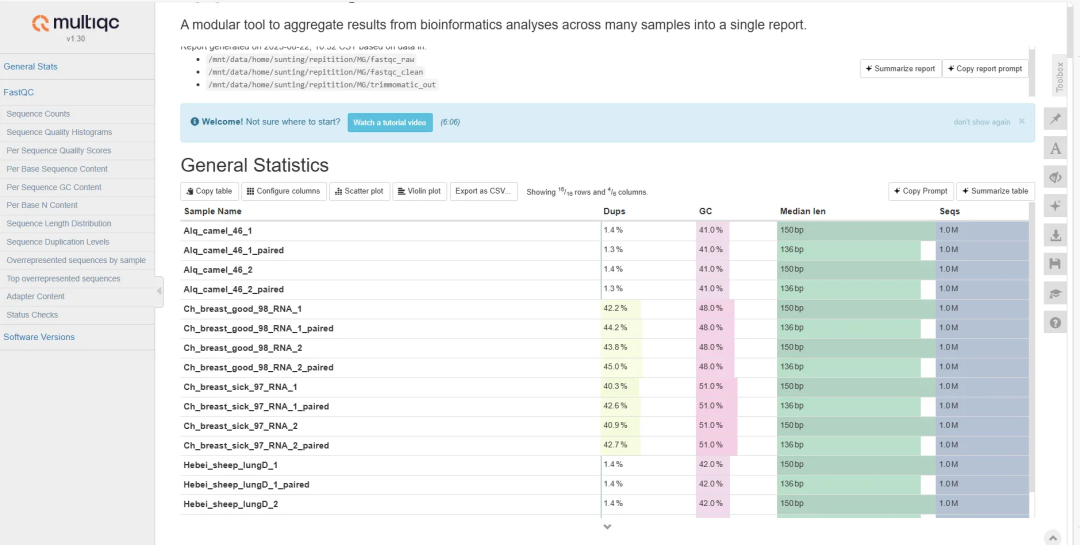Toggle the Toolbox side tab

click(x=1060, y=77)
